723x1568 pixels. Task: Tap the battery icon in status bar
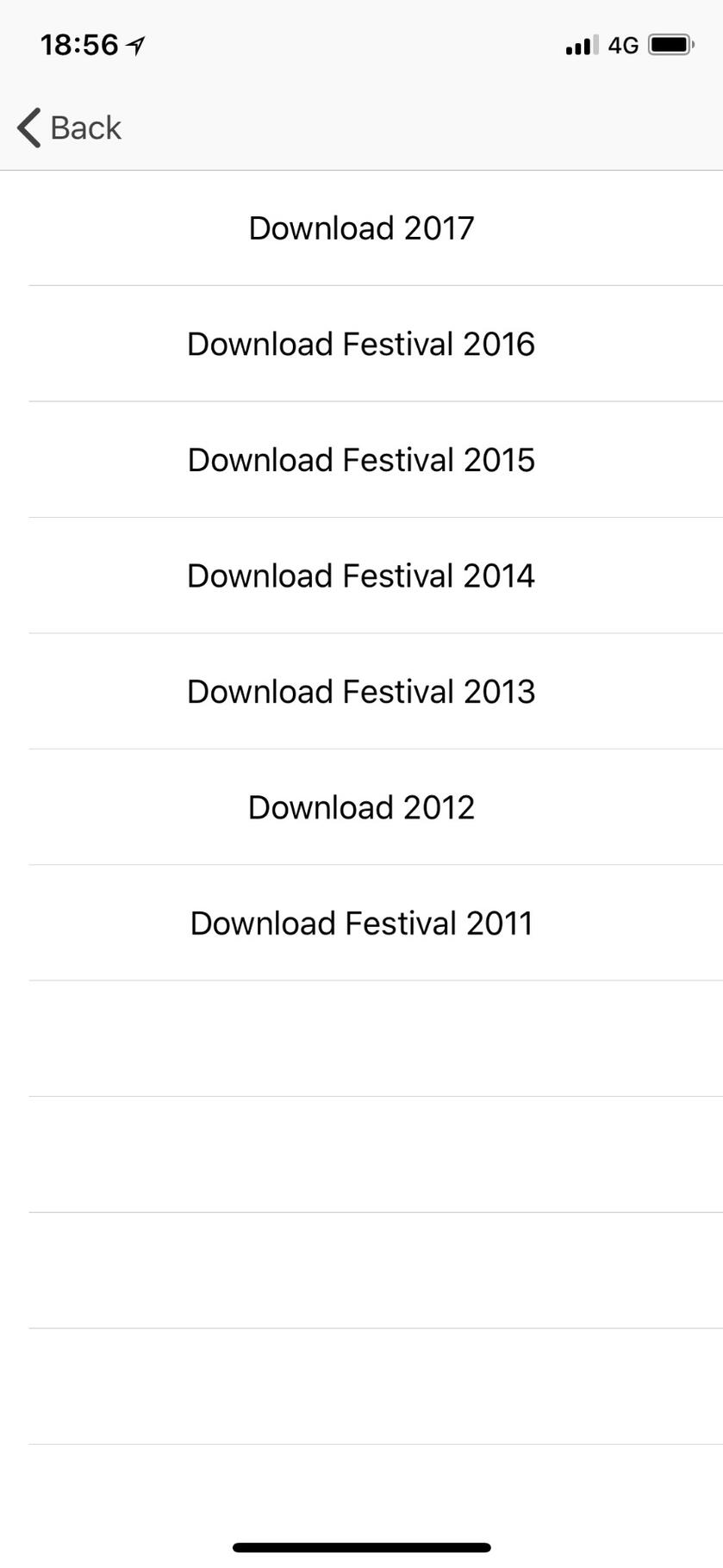[x=670, y=45]
